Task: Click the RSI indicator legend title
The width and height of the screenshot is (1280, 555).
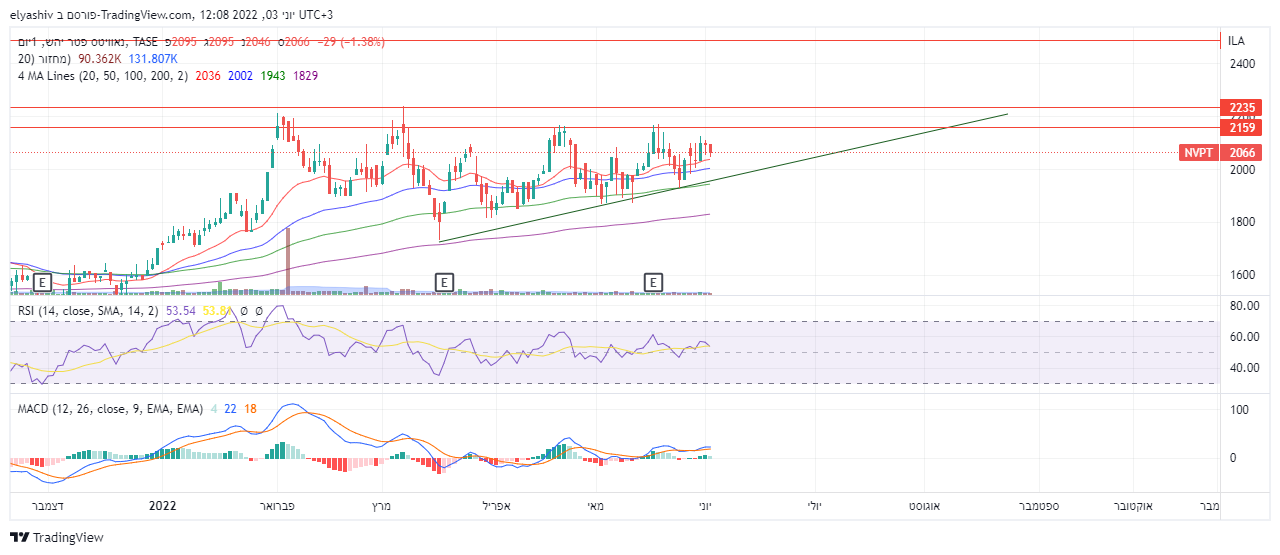Action: (89, 311)
